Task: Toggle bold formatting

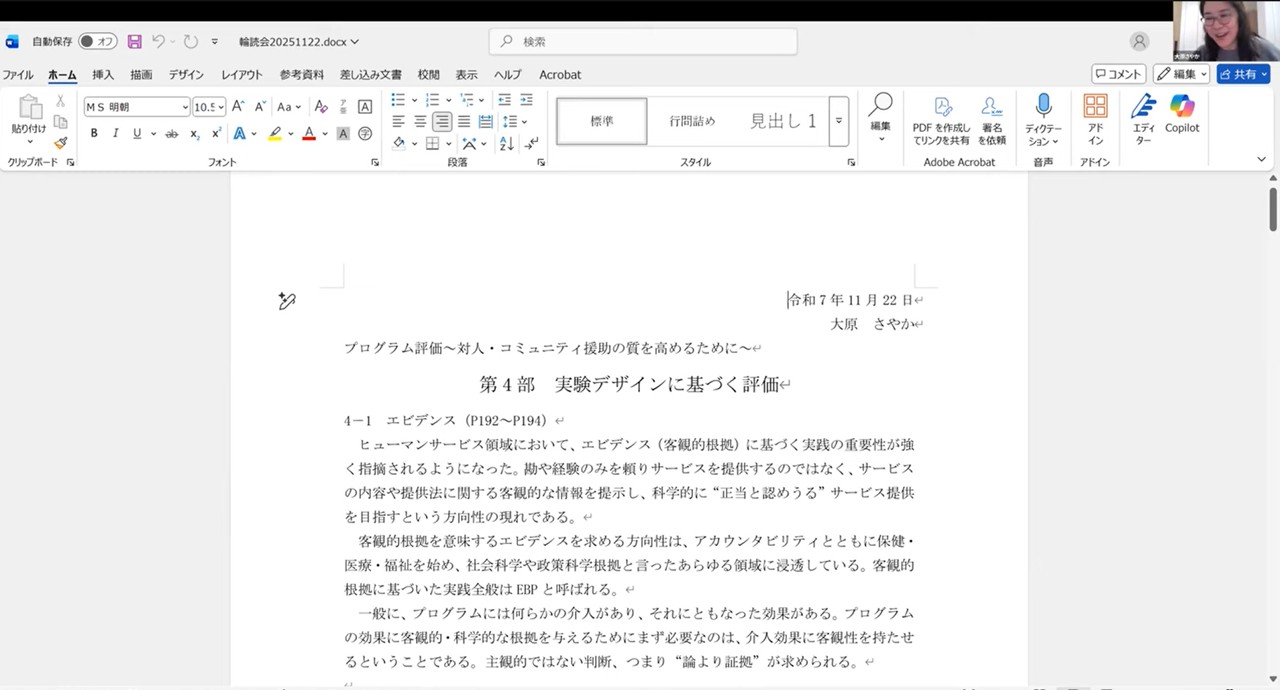Action: click(x=94, y=134)
